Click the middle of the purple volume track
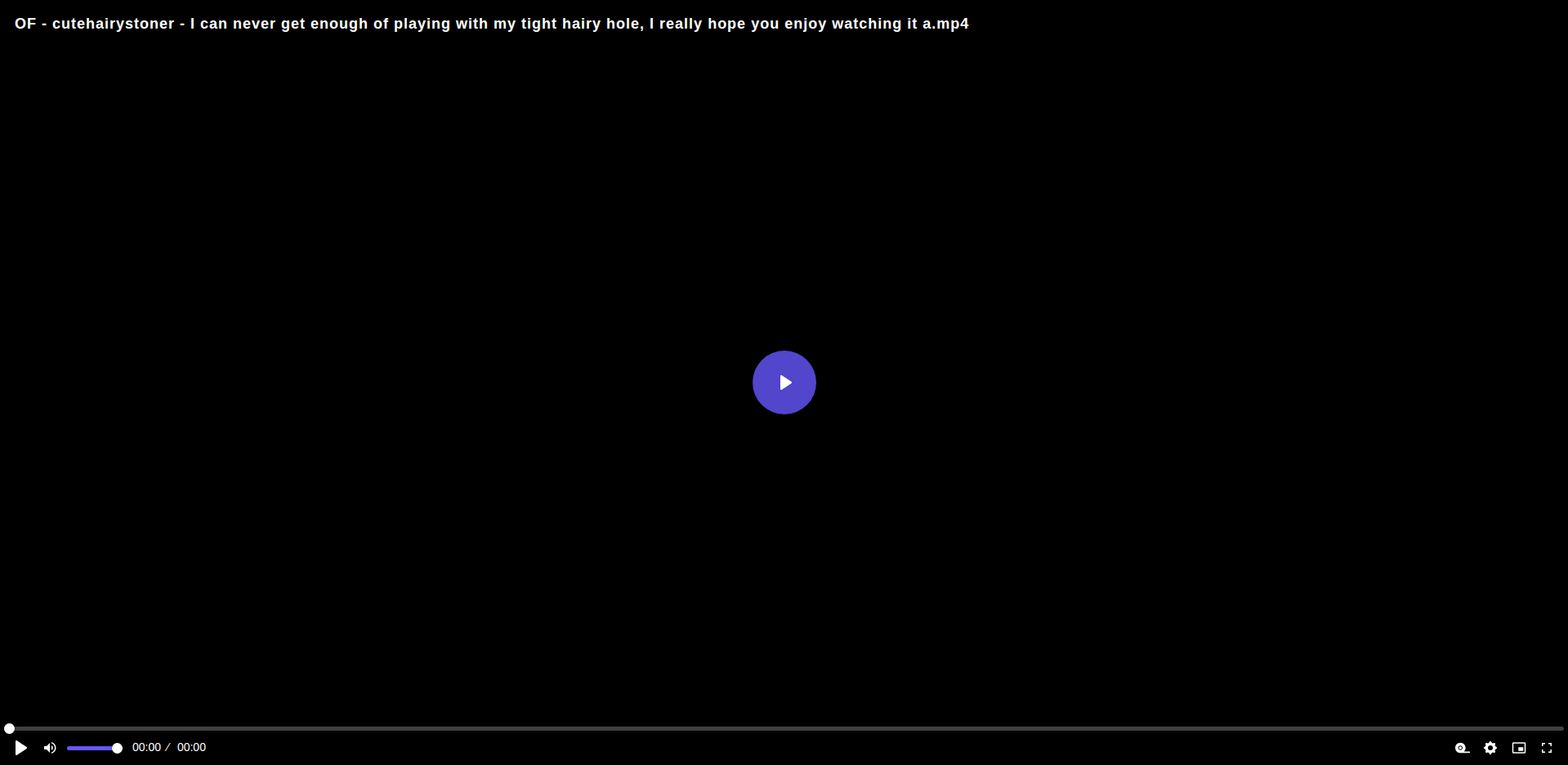 [92, 748]
